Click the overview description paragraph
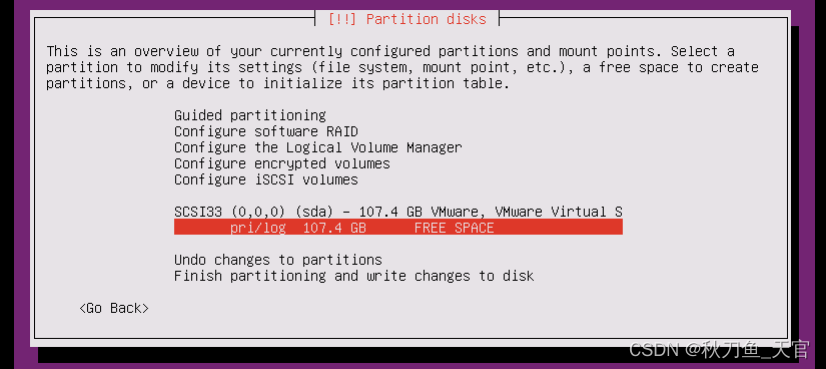 (x=402, y=67)
